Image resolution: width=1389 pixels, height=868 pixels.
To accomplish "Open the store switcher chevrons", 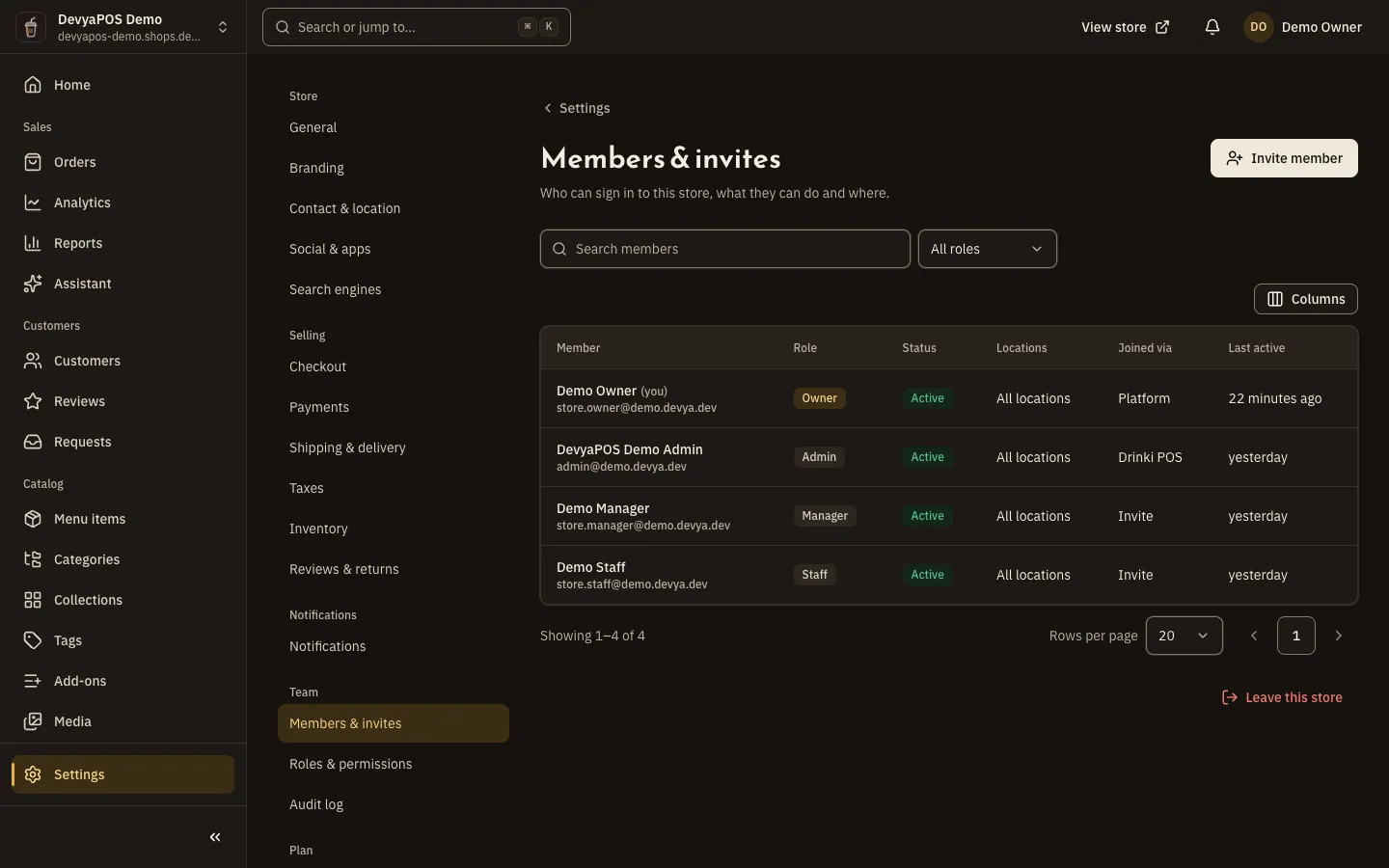I will 223,27.
